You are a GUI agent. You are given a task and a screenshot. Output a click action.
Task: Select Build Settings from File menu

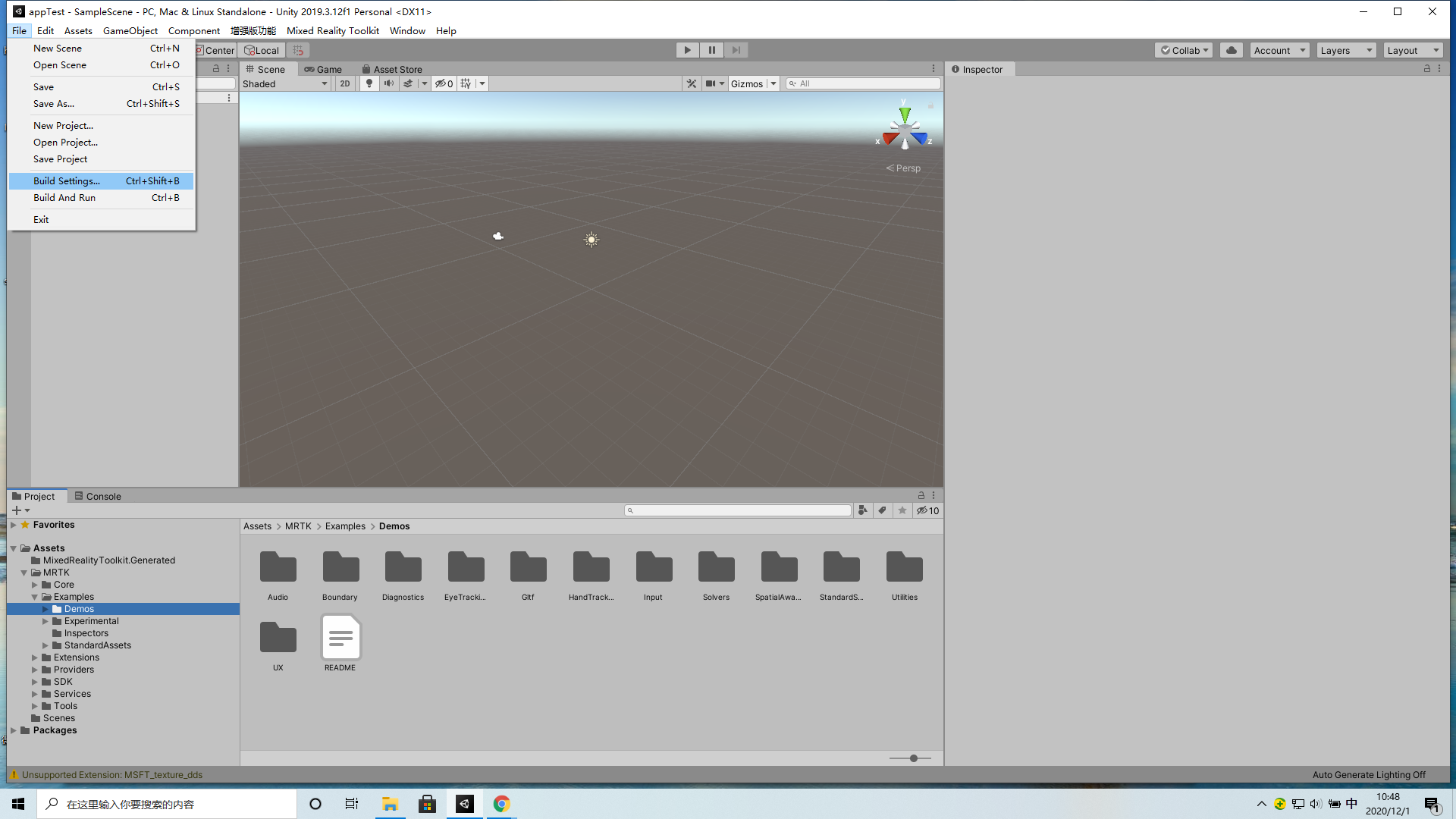click(x=67, y=180)
